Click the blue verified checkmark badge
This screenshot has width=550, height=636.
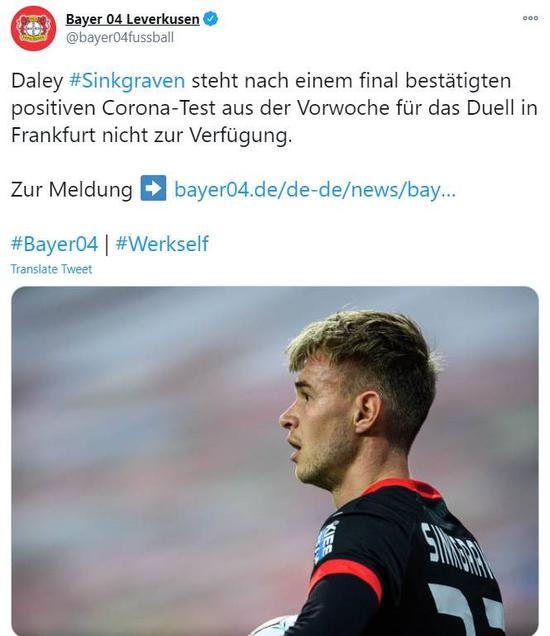211,19
